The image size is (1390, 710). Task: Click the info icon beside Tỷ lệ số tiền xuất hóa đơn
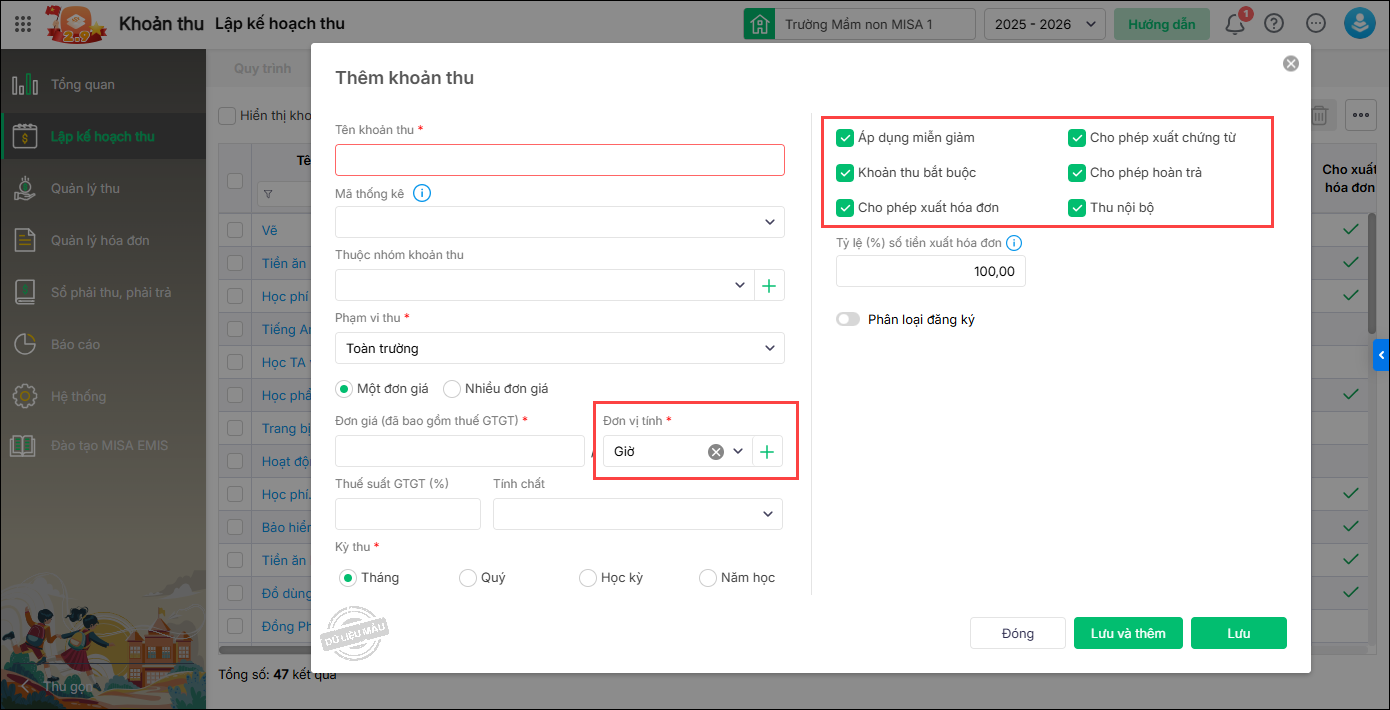click(x=1014, y=242)
